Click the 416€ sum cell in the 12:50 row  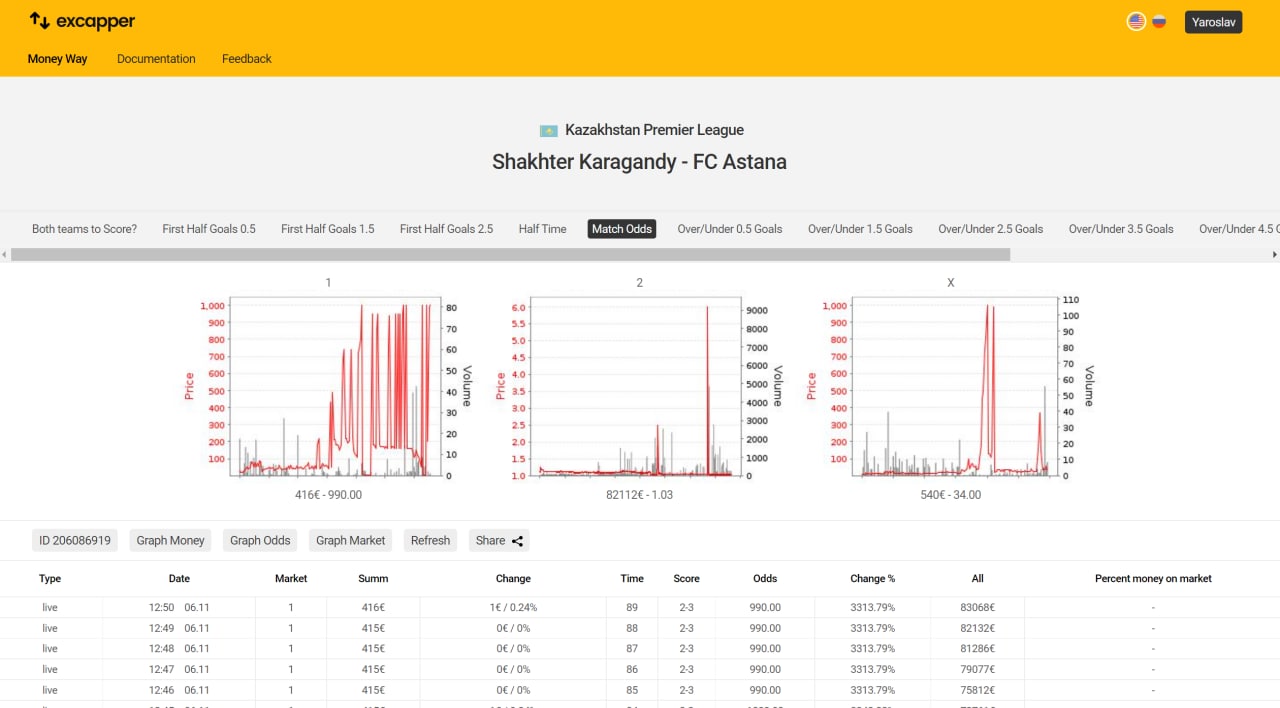373,608
